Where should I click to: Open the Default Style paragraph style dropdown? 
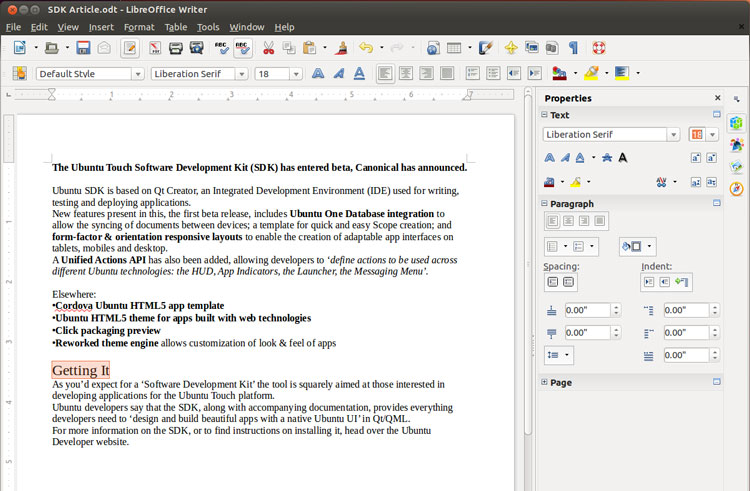(138, 74)
